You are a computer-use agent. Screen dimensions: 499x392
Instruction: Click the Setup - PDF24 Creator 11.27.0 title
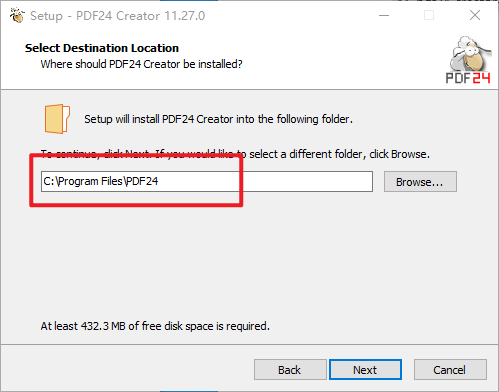(x=117, y=16)
